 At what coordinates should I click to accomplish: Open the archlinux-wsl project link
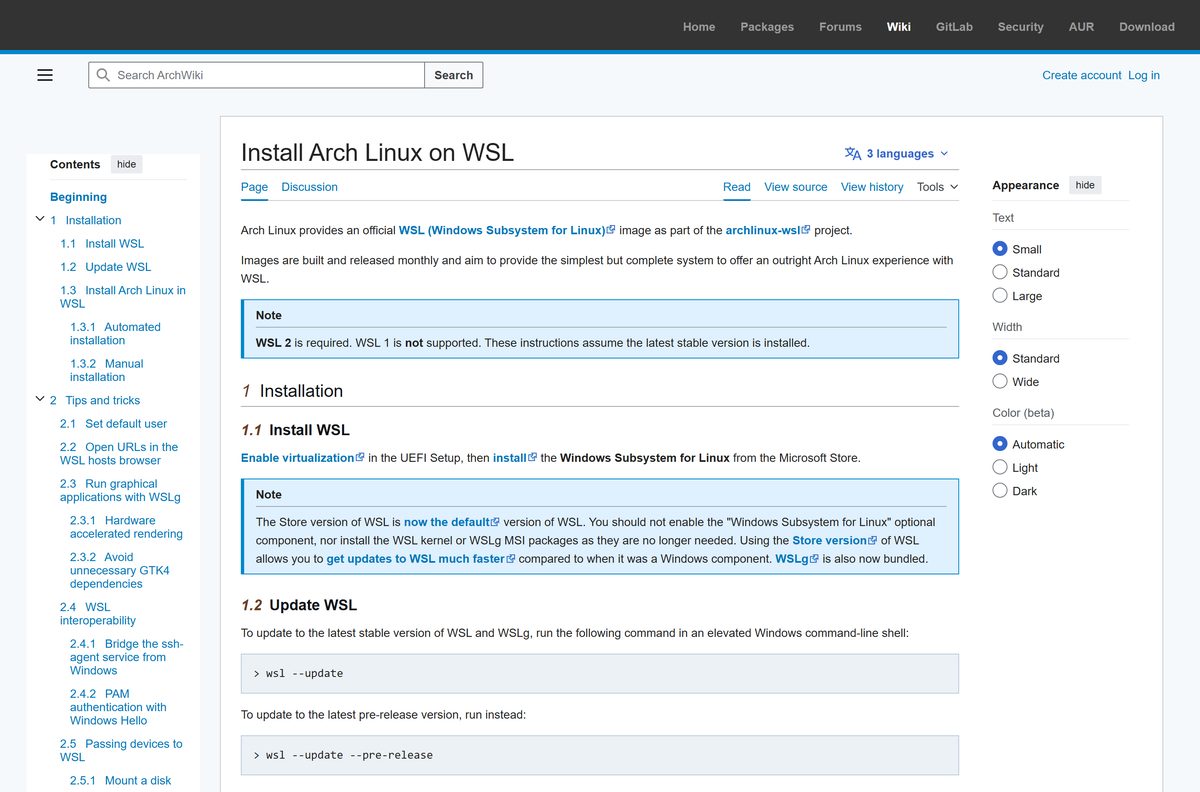pyautogui.click(x=768, y=230)
